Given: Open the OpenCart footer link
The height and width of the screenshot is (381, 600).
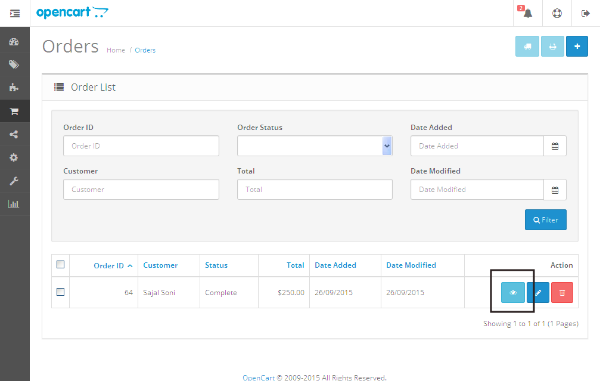Looking at the screenshot, I should click(258, 378).
